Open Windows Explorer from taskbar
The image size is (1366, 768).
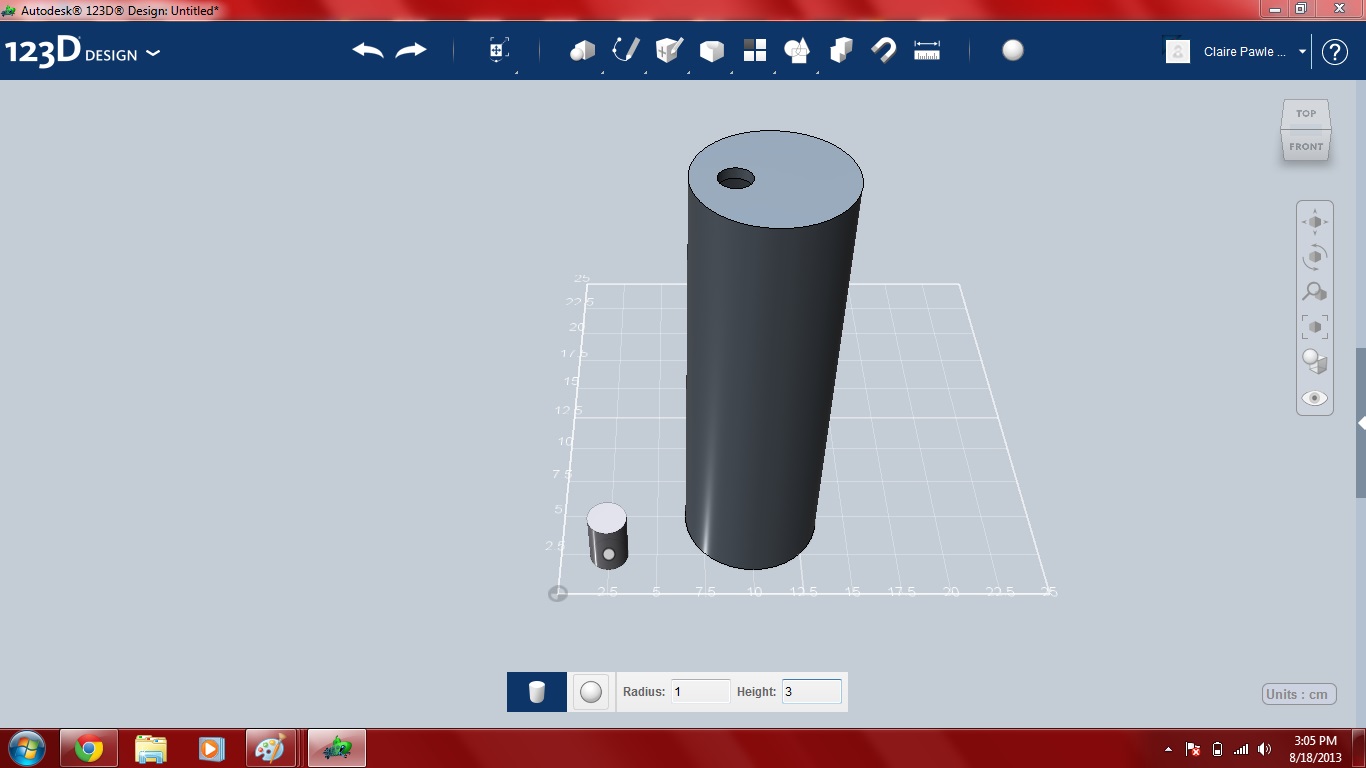151,748
